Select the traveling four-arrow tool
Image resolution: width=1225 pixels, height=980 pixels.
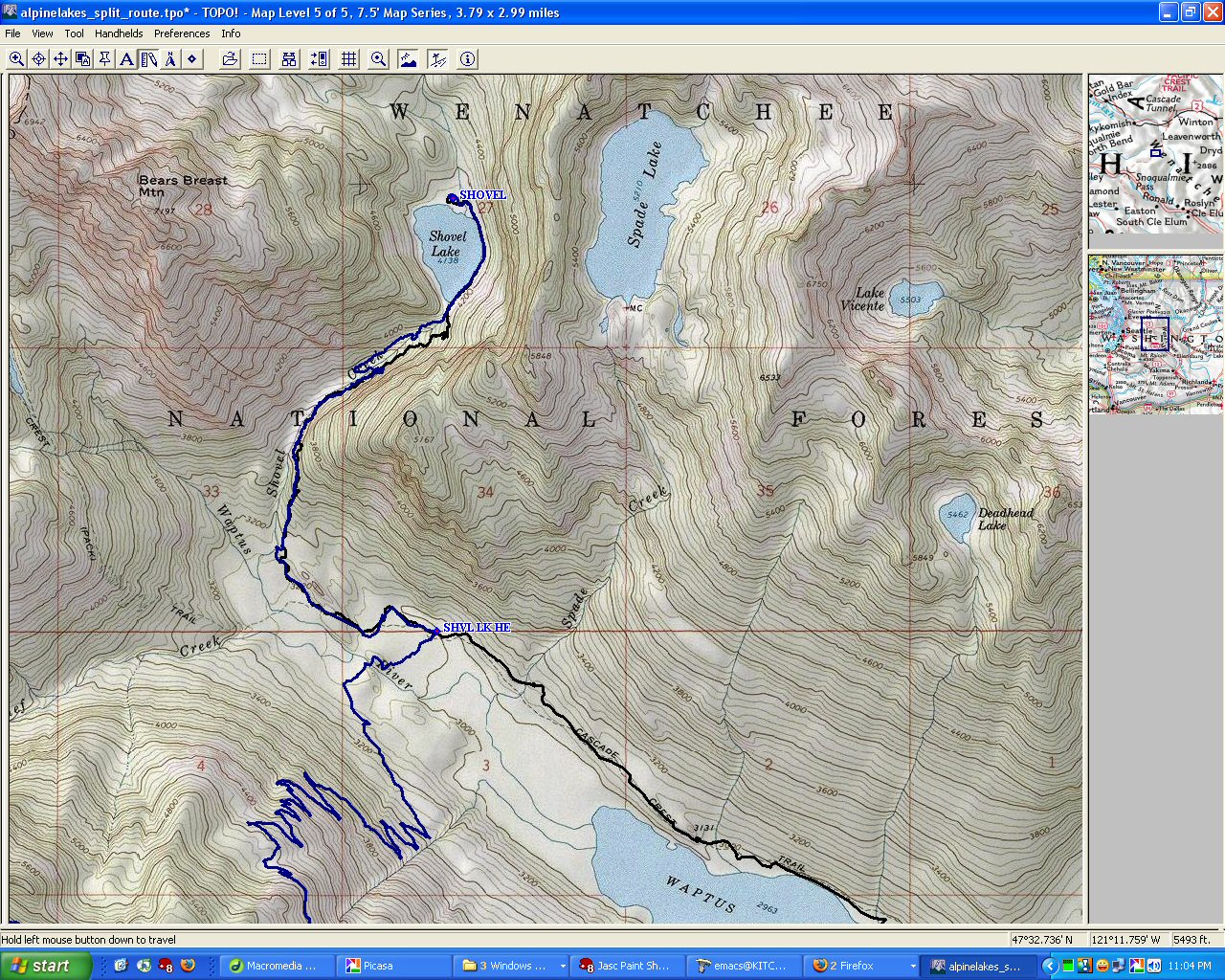[61, 59]
